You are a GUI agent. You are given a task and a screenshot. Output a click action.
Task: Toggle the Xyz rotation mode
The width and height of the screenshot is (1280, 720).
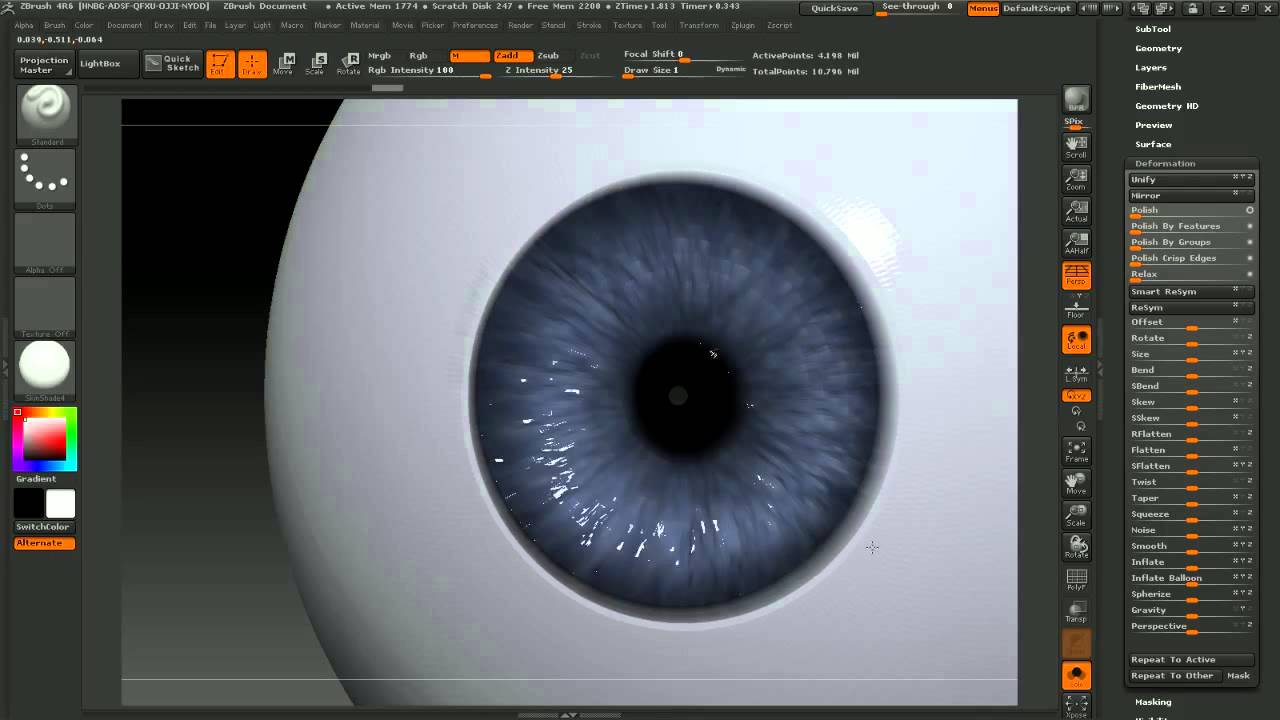coord(1076,396)
